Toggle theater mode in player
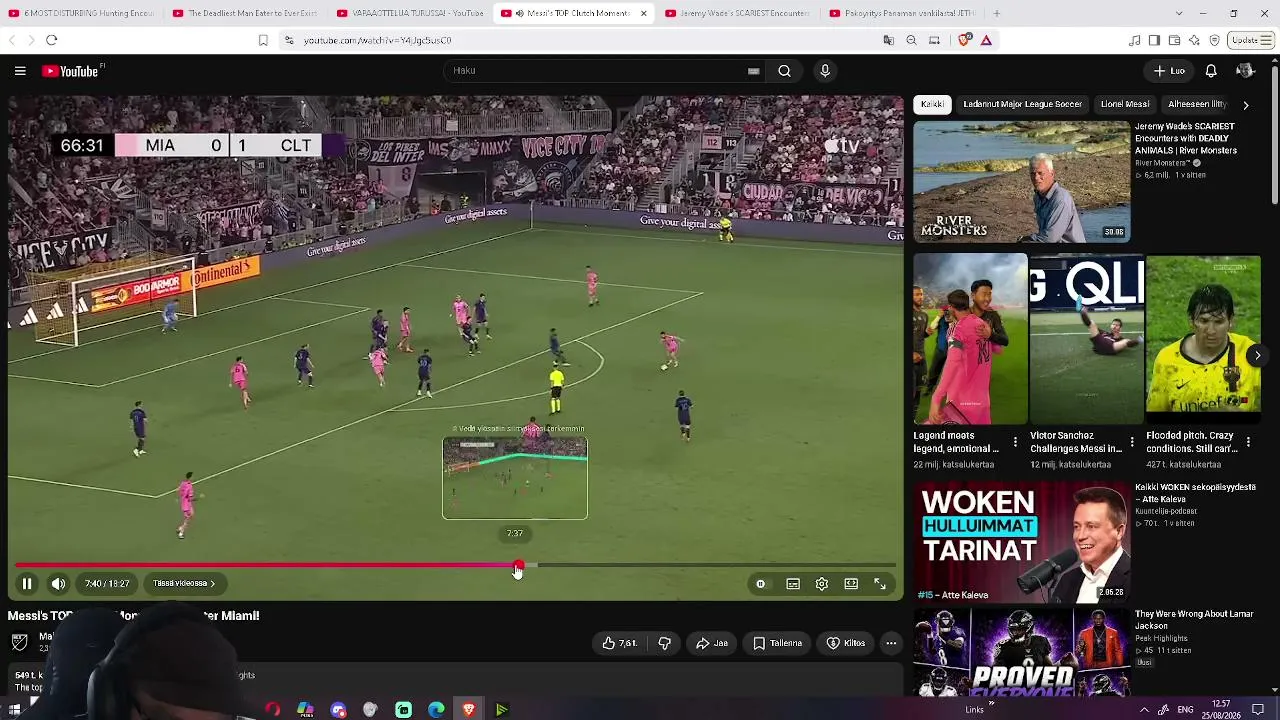 click(x=851, y=584)
